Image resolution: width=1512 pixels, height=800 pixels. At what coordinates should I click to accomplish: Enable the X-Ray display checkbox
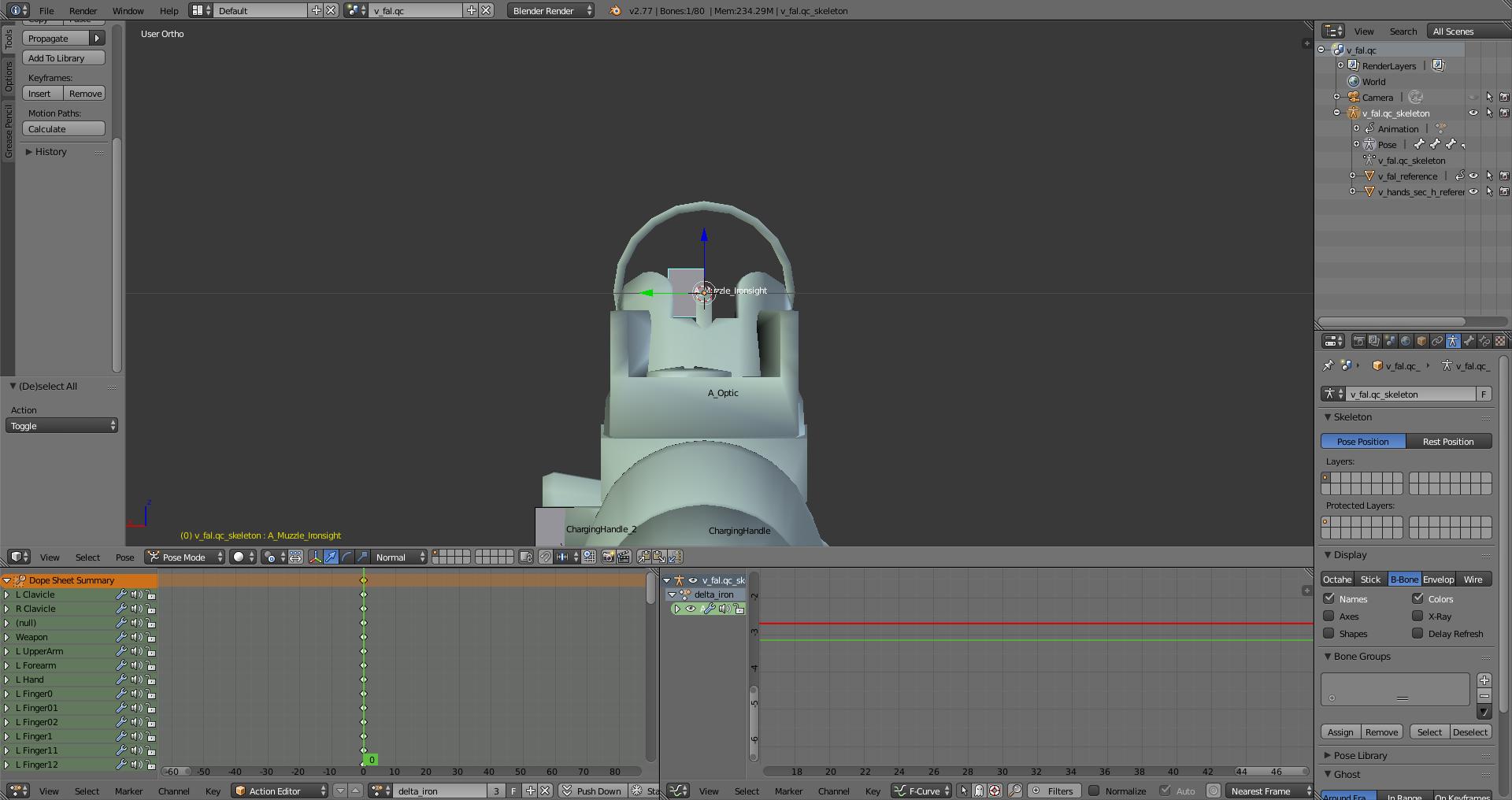tap(1418, 616)
